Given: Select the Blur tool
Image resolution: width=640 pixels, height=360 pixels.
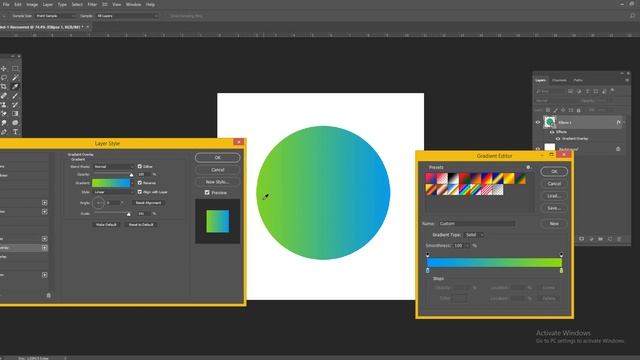Looking at the screenshot, I should click(4, 122).
